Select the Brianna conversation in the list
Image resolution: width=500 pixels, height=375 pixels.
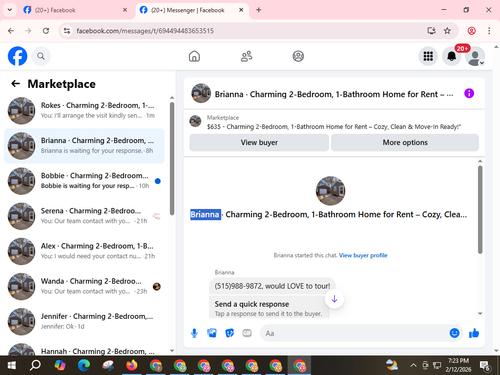tap(84, 146)
